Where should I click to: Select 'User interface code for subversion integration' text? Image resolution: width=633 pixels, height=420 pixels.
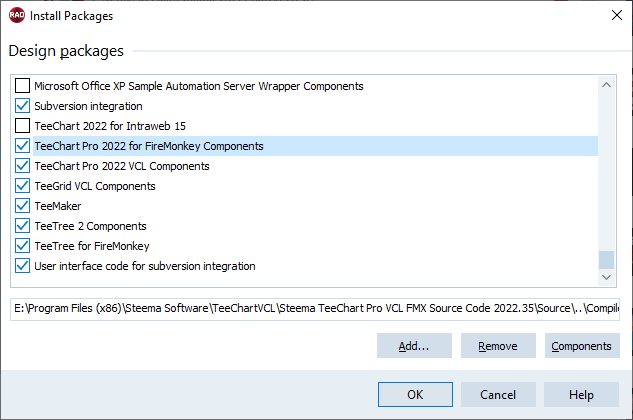(145, 266)
